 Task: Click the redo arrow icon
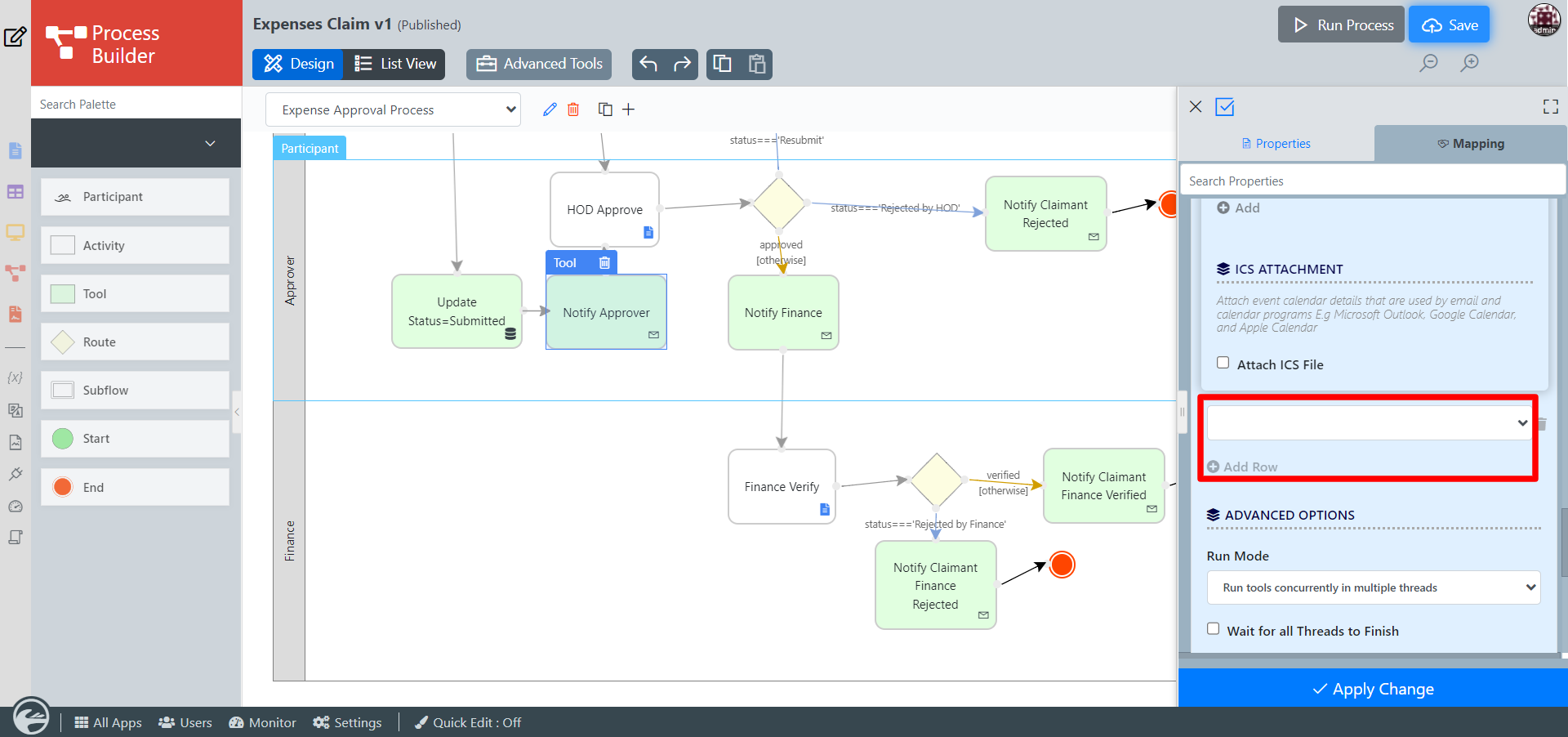[x=682, y=64]
